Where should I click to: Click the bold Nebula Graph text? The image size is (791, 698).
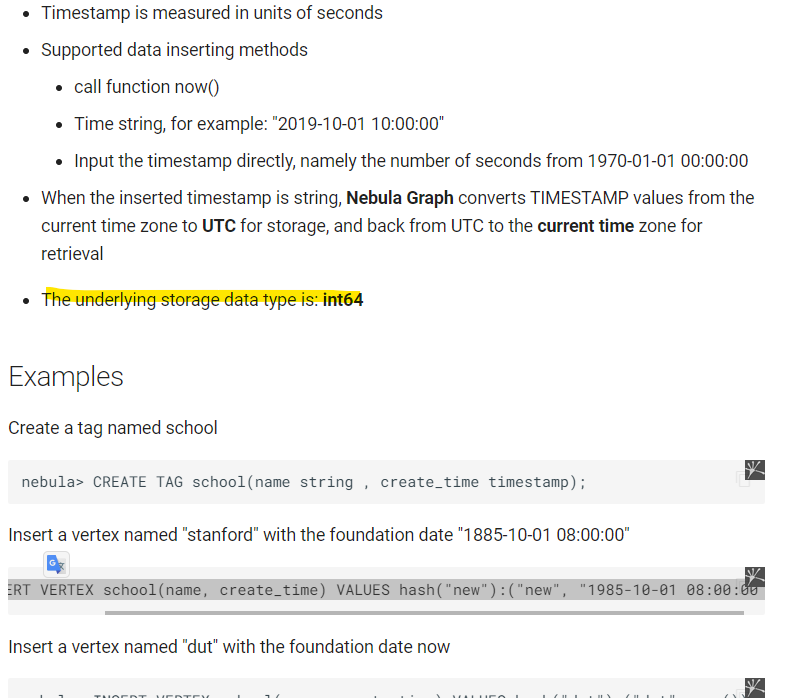point(400,198)
